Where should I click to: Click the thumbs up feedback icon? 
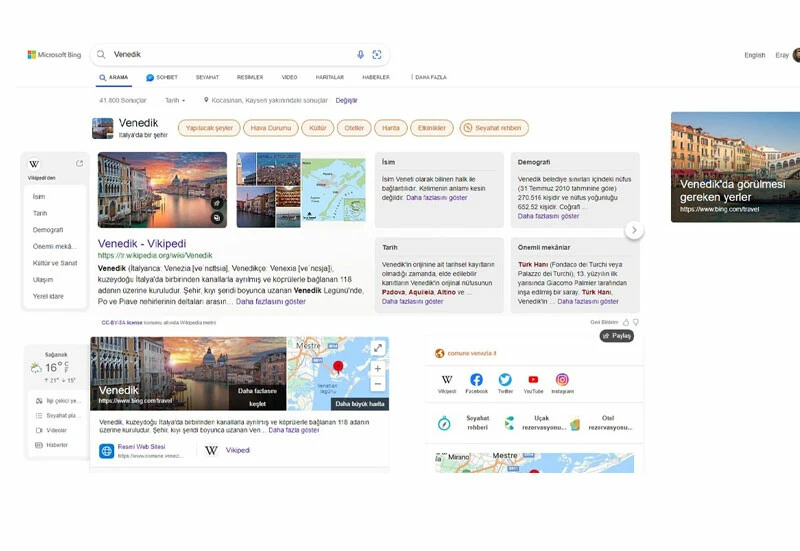pyautogui.click(x=626, y=322)
